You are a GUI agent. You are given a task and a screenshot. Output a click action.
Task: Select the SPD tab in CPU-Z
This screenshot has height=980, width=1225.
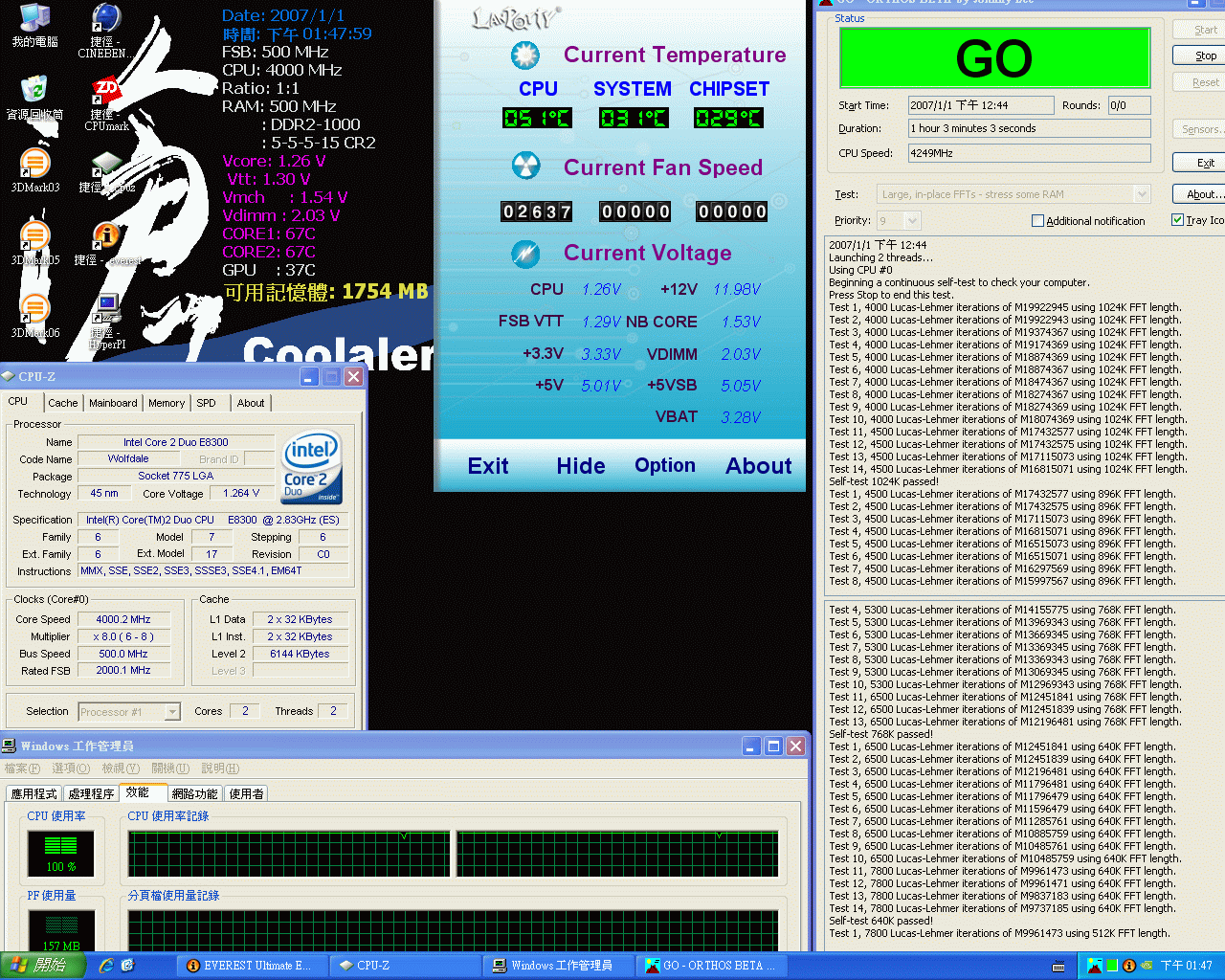point(207,403)
